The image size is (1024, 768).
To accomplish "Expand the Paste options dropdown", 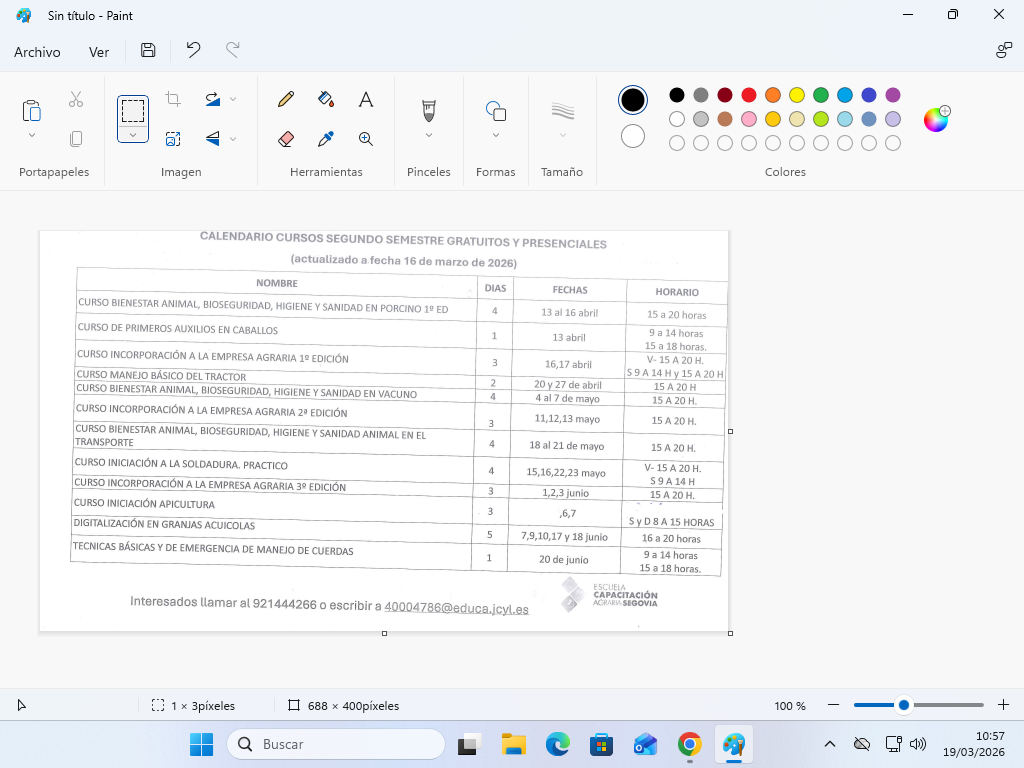I will (x=32, y=136).
